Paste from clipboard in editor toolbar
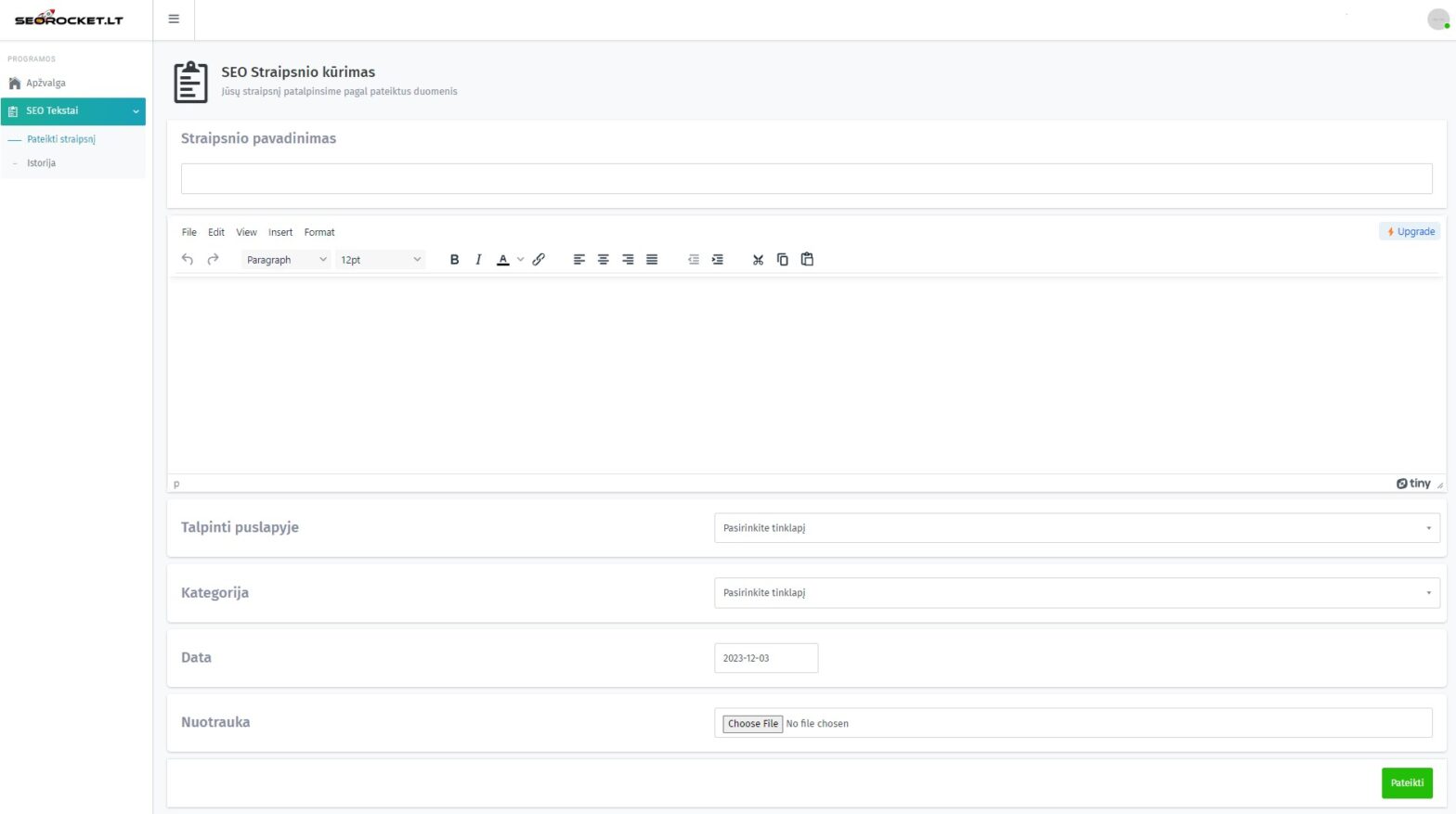The width and height of the screenshot is (1456, 814). coord(807,260)
